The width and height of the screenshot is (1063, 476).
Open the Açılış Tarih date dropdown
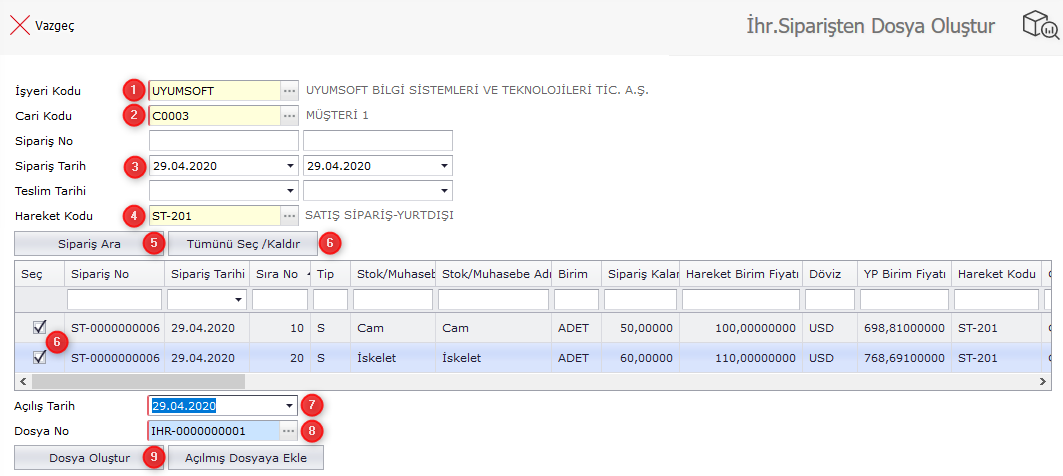point(290,406)
